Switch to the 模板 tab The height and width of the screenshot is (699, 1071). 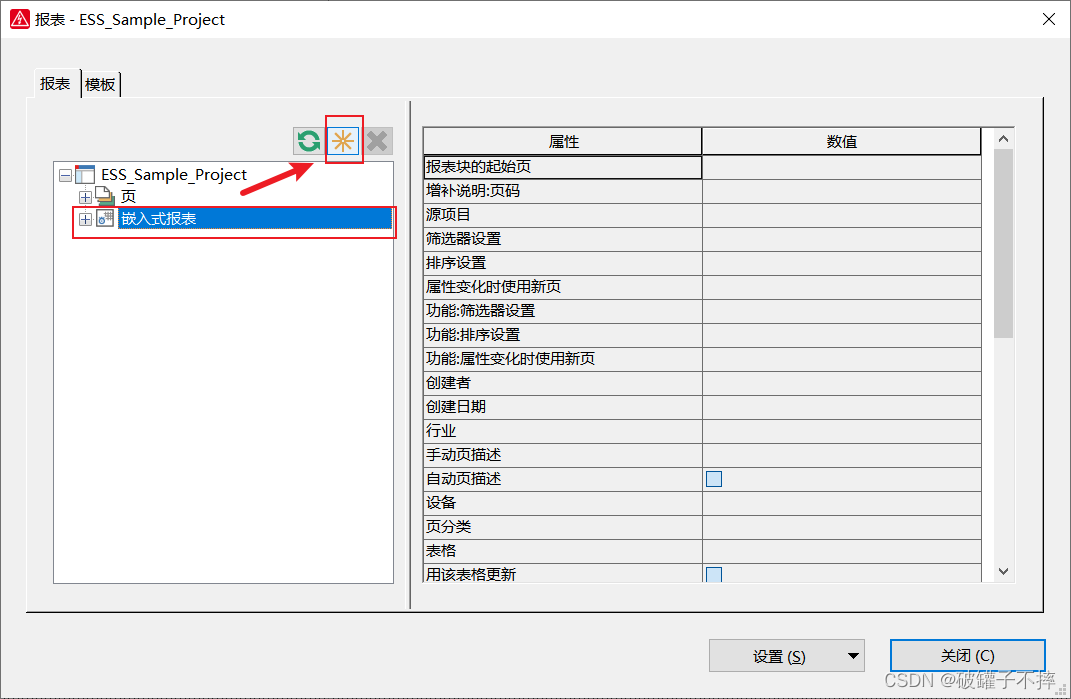pyautogui.click(x=100, y=85)
